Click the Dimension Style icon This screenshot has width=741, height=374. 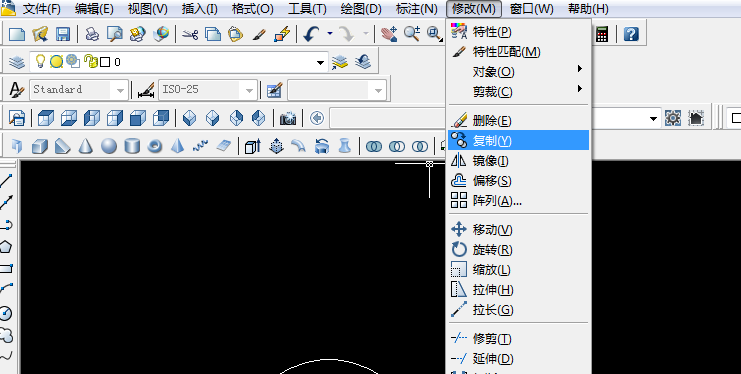[x=146, y=90]
